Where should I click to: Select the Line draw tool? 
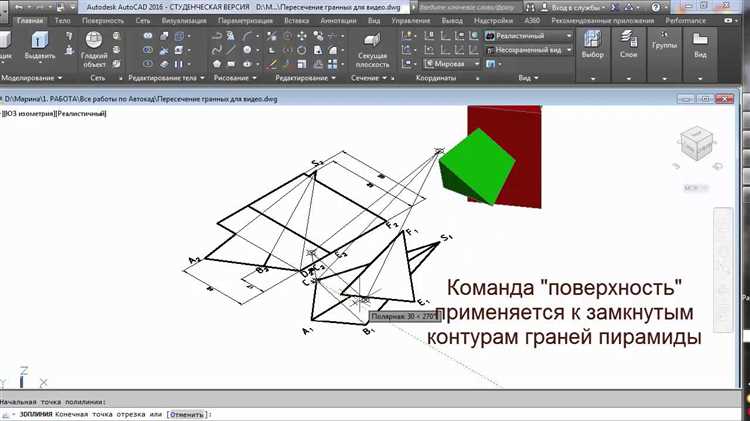pos(231,50)
